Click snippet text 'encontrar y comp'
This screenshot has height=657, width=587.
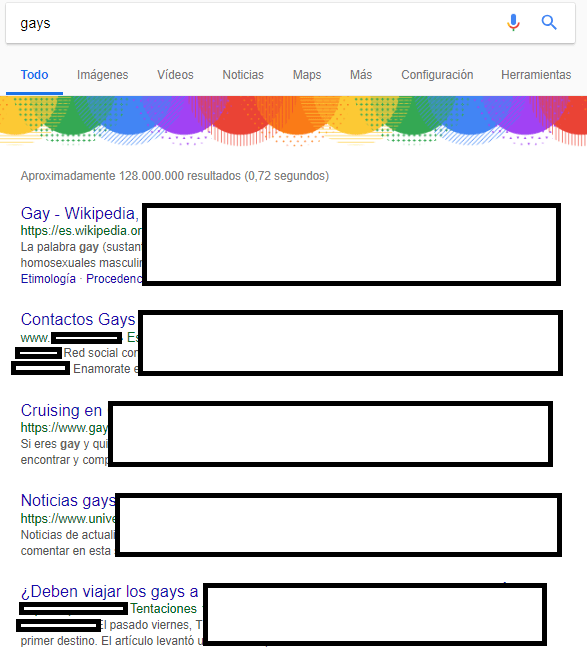[x=64, y=460]
